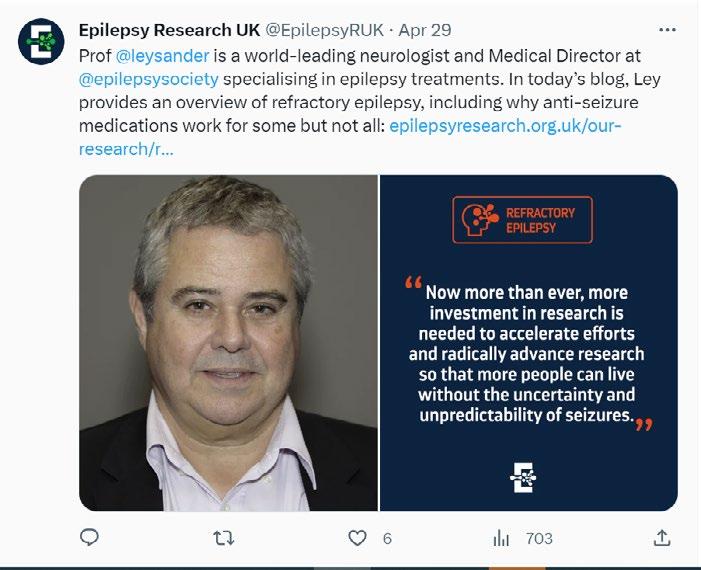
Task: Open the @epilepsysociety profile mention
Action: point(142,78)
